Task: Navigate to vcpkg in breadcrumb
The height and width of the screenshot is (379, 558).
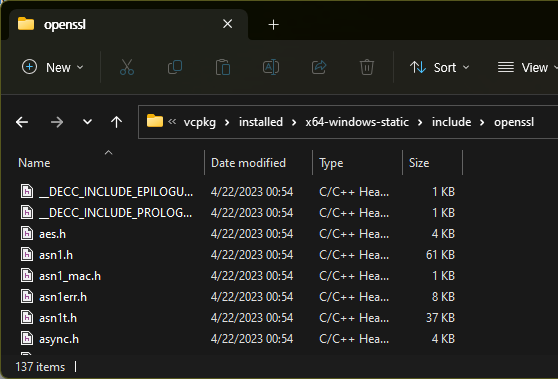Action: (200, 122)
